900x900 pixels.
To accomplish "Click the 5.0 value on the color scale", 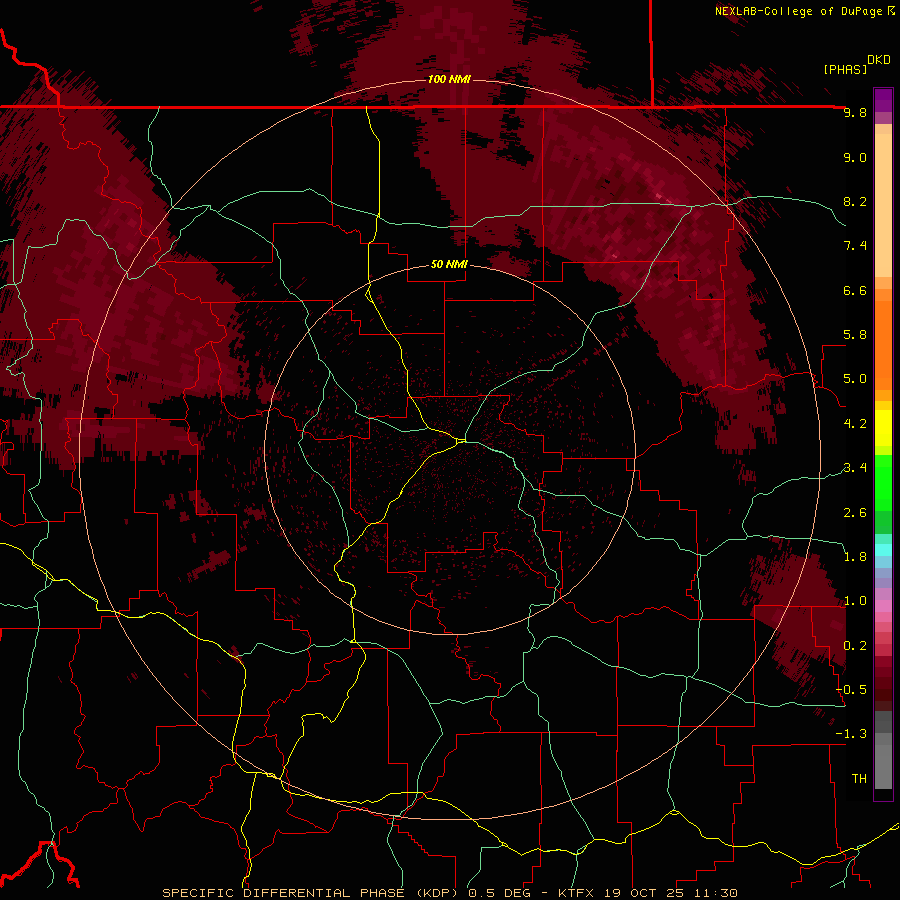I will [855, 379].
